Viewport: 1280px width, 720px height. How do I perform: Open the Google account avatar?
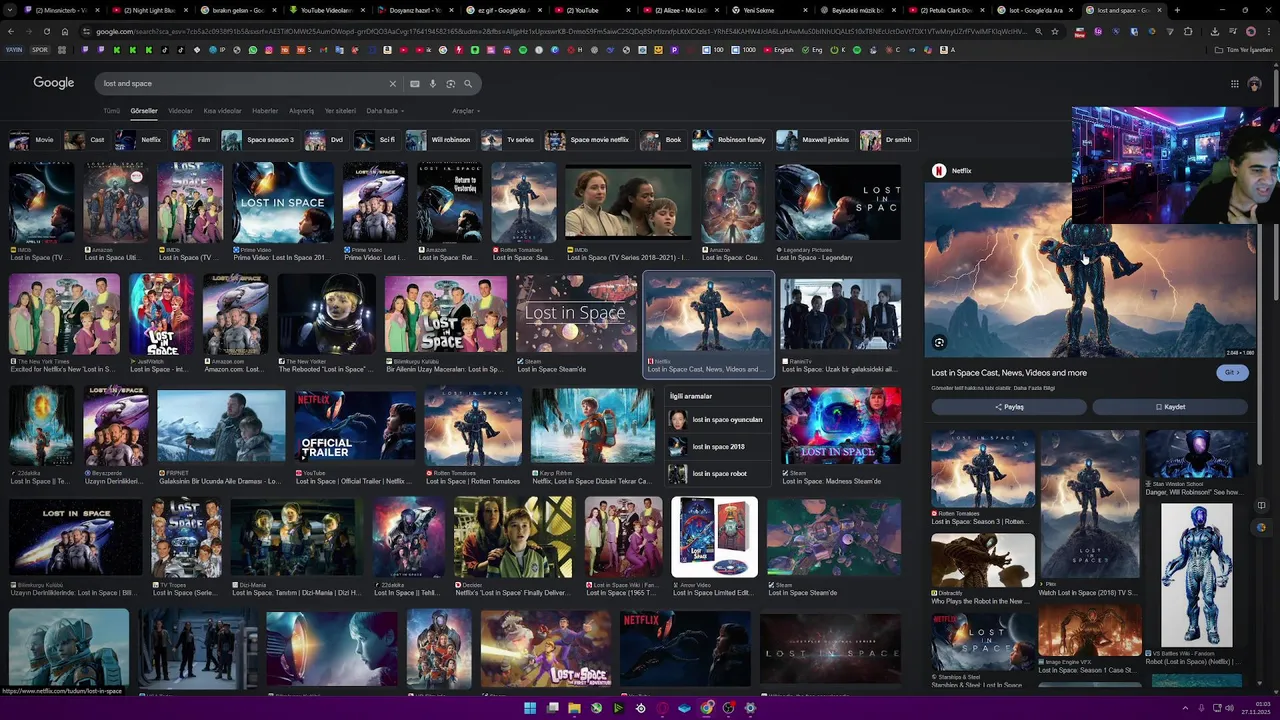[1255, 84]
